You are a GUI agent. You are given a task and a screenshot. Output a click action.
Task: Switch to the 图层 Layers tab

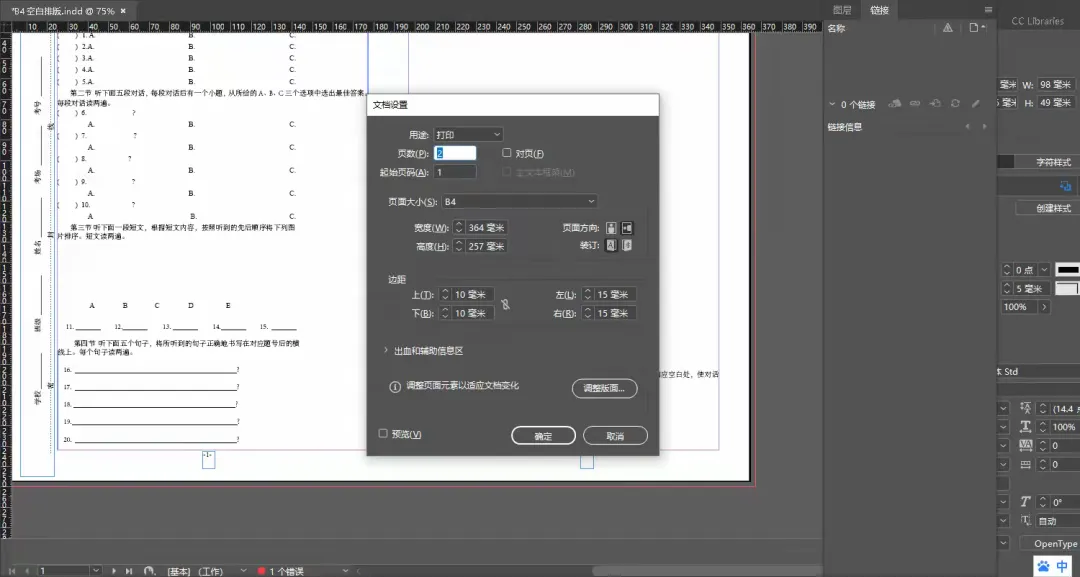[842, 10]
